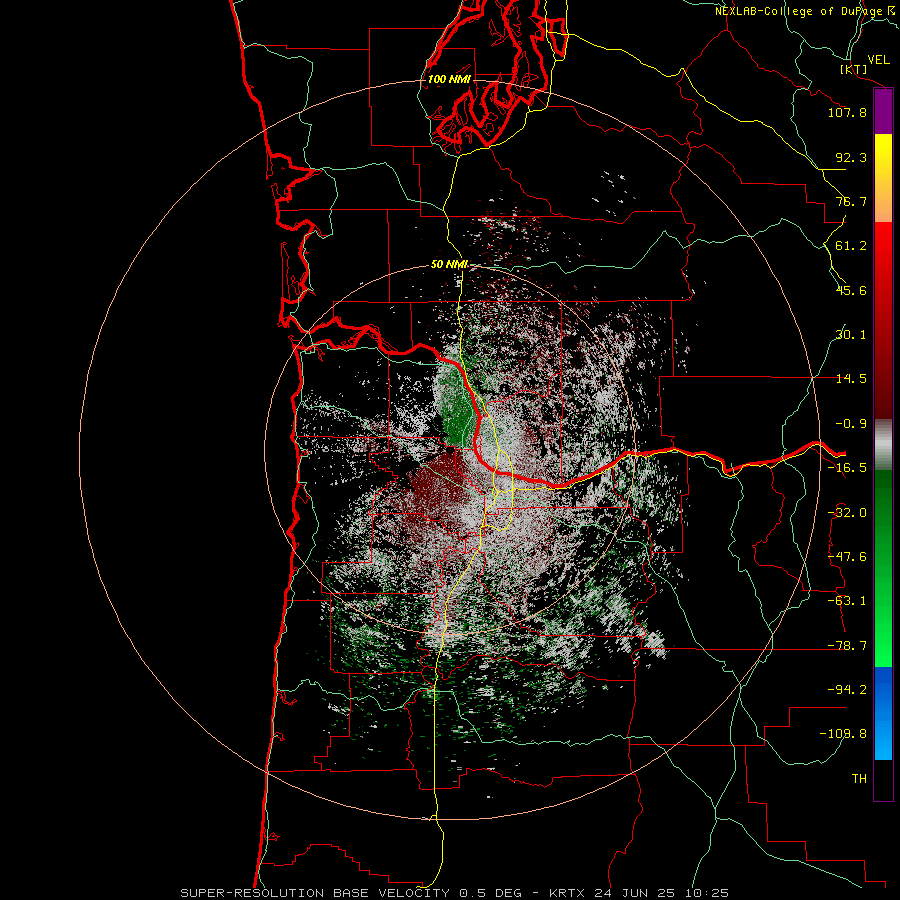The height and width of the screenshot is (900, 900).
Task: Select the 61.2 velocity scale value
Action: pyautogui.click(x=852, y=246)
